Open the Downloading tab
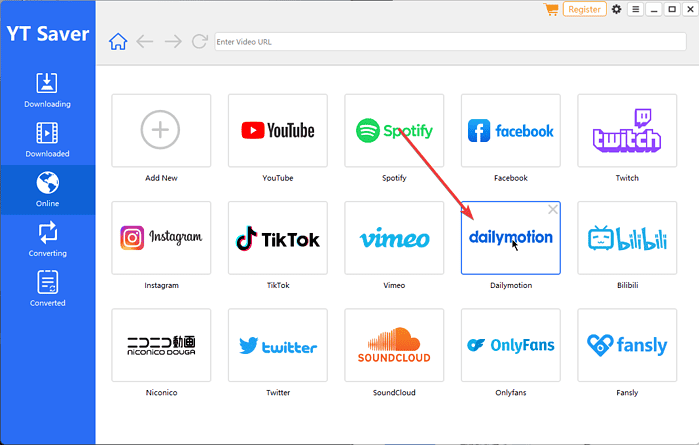This screenshot has width=699, height=445. 47,89
